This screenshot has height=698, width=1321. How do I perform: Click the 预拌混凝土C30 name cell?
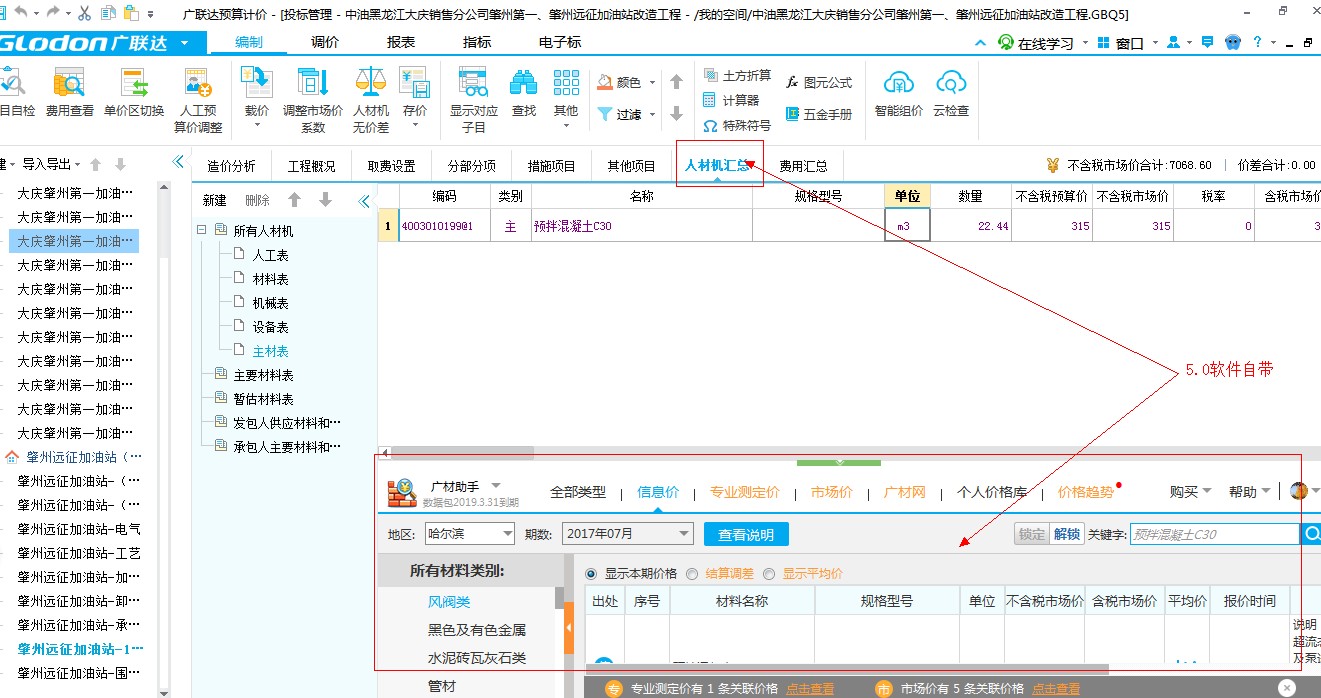point(640,226)
